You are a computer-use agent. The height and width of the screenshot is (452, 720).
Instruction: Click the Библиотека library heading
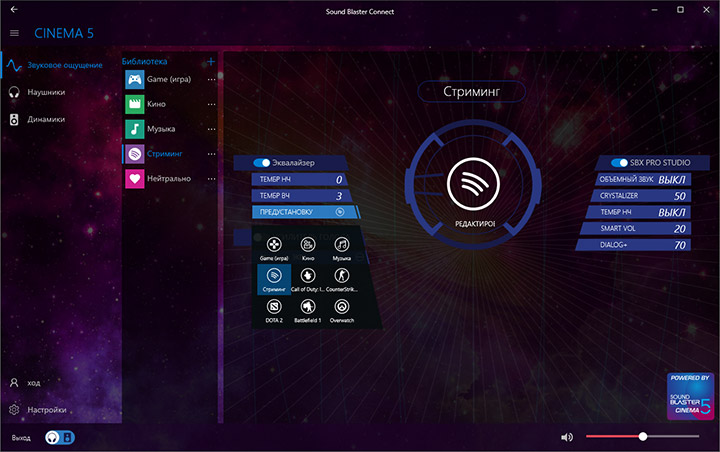pos(144,62)
